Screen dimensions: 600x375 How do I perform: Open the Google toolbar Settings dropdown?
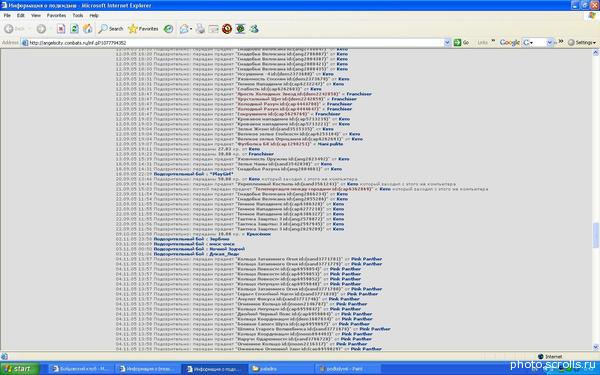tap(582, 42)
